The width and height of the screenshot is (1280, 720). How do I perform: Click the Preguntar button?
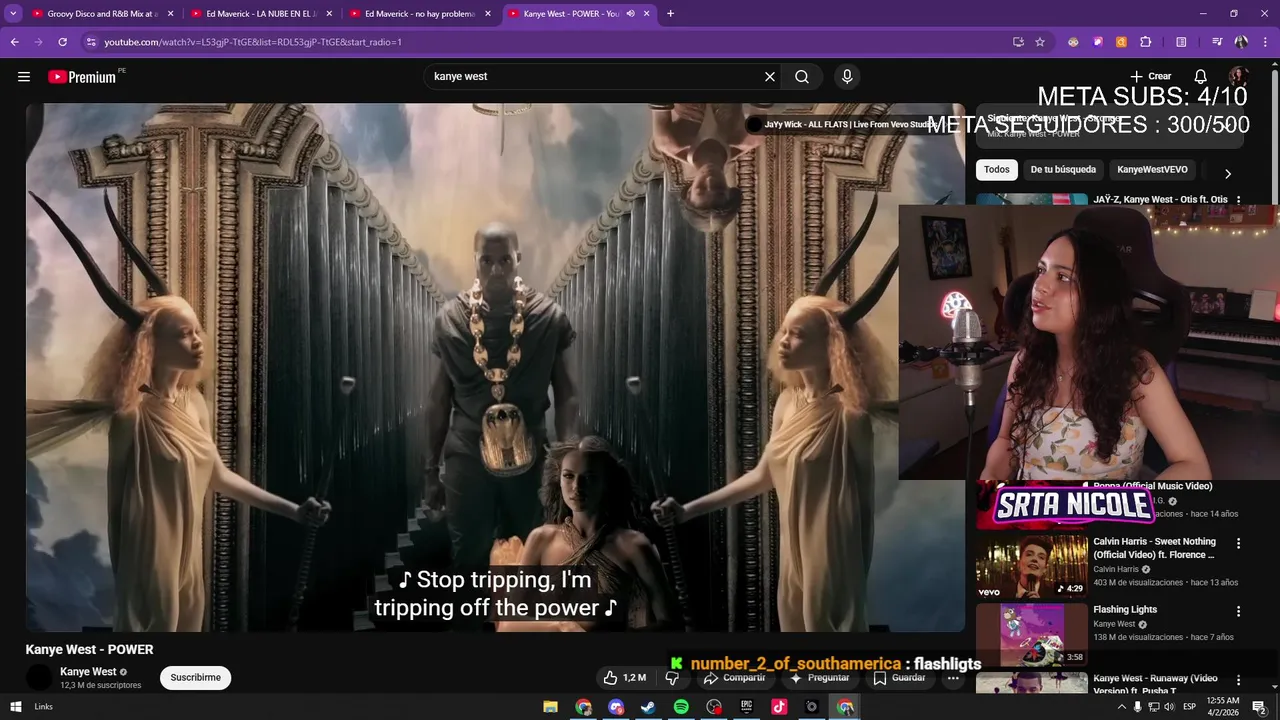(x=820, y=678)
